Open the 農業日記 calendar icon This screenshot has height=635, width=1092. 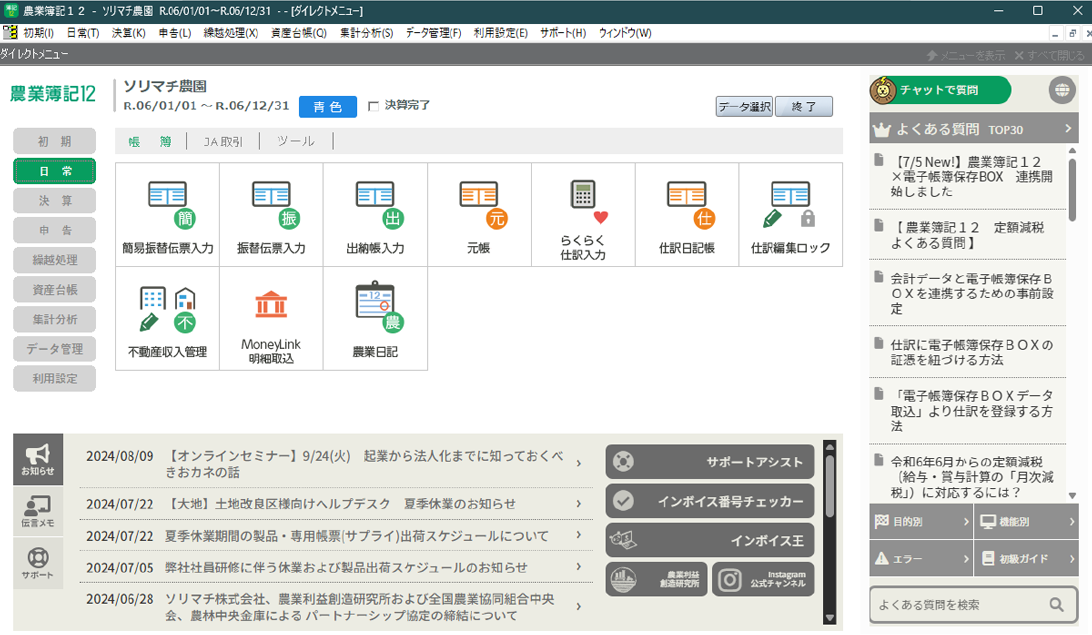tap(375, 317)
